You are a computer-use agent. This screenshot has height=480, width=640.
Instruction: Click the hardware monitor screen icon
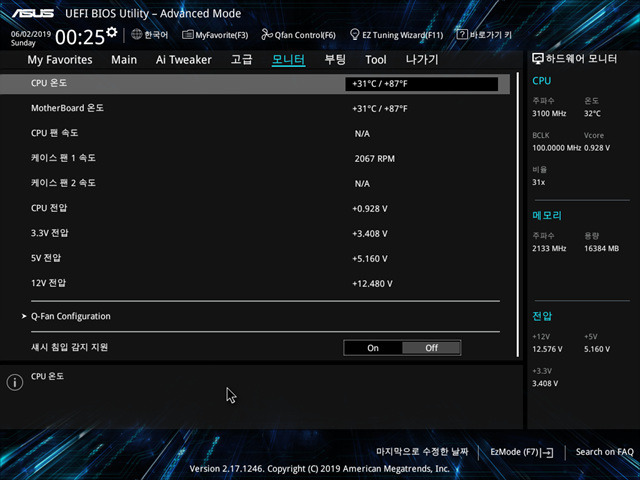pos(538,59)
